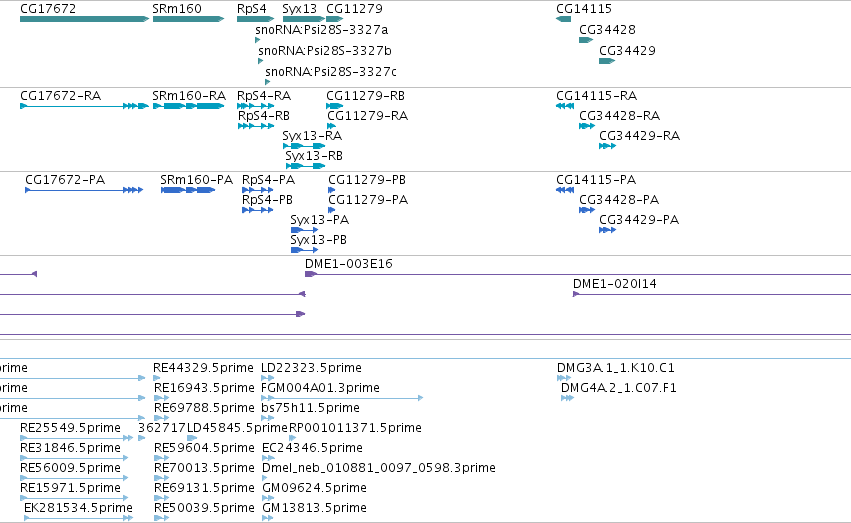Select the EC24346.5prime EST
The image size is (851, 523).
pyautogui.click(x=268, y=458)
